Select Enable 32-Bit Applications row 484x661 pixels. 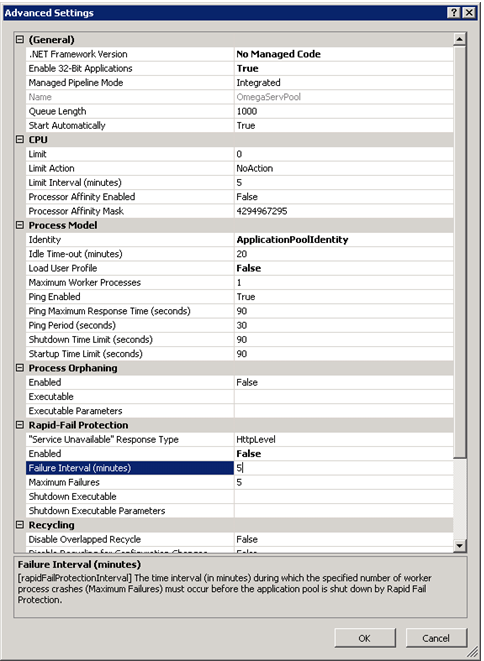(239, 68)
